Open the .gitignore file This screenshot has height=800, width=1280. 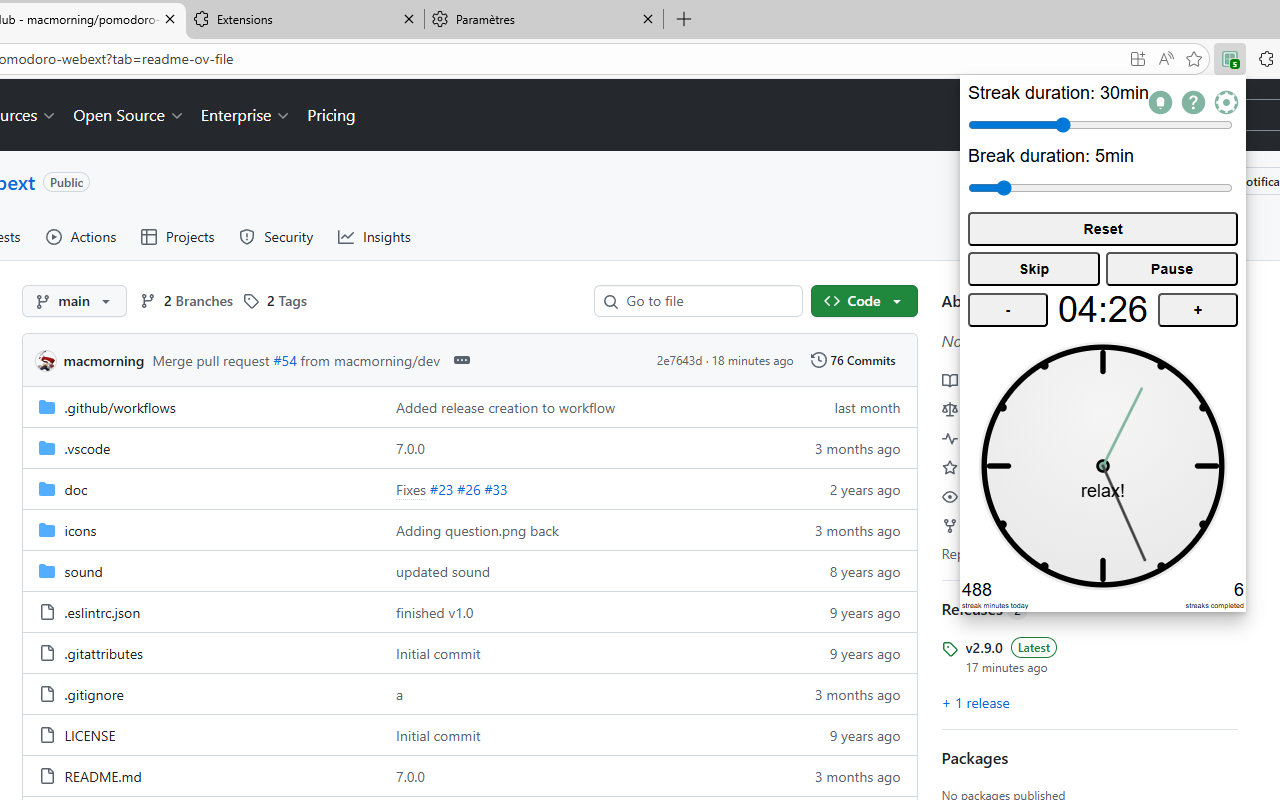point(94,695)
